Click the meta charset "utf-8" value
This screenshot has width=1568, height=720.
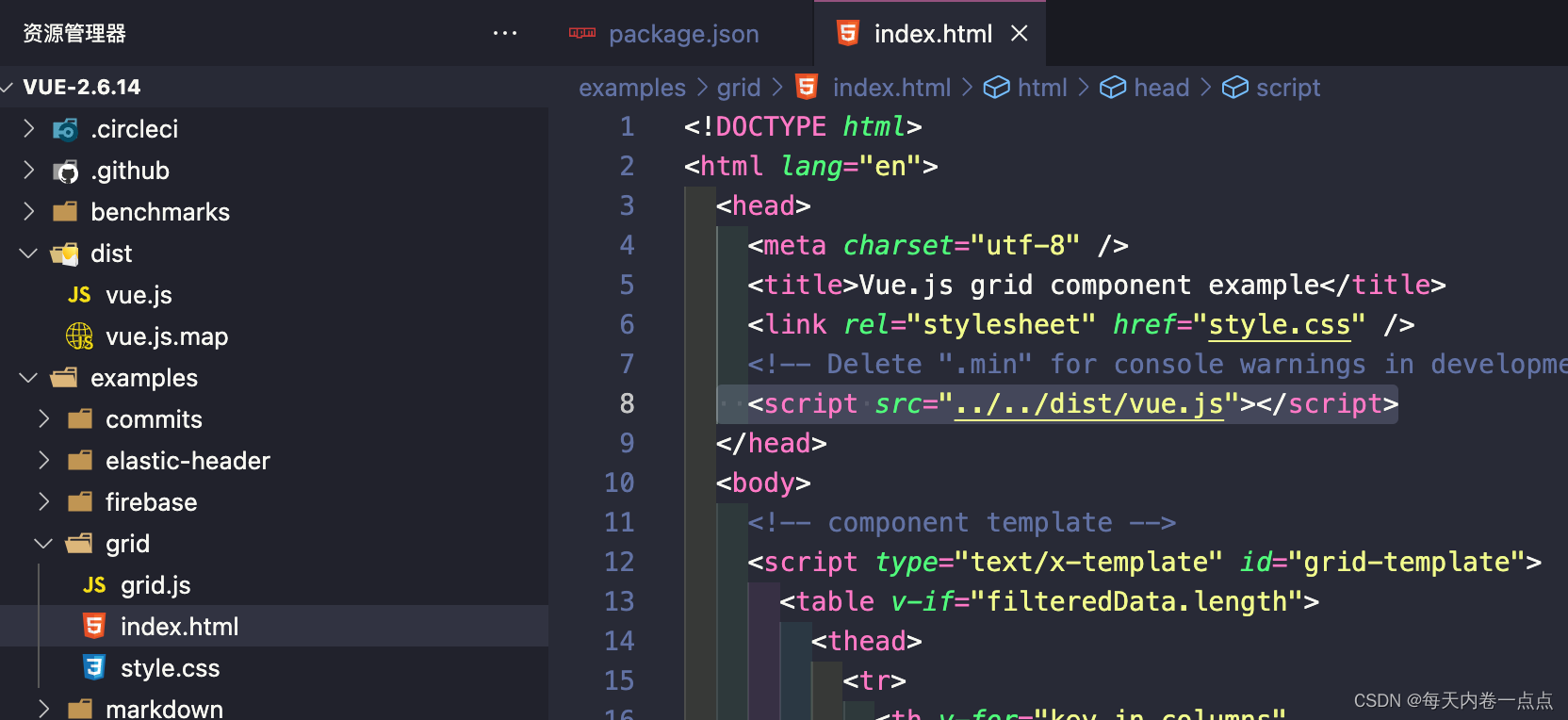click(x=1025, y=245)
